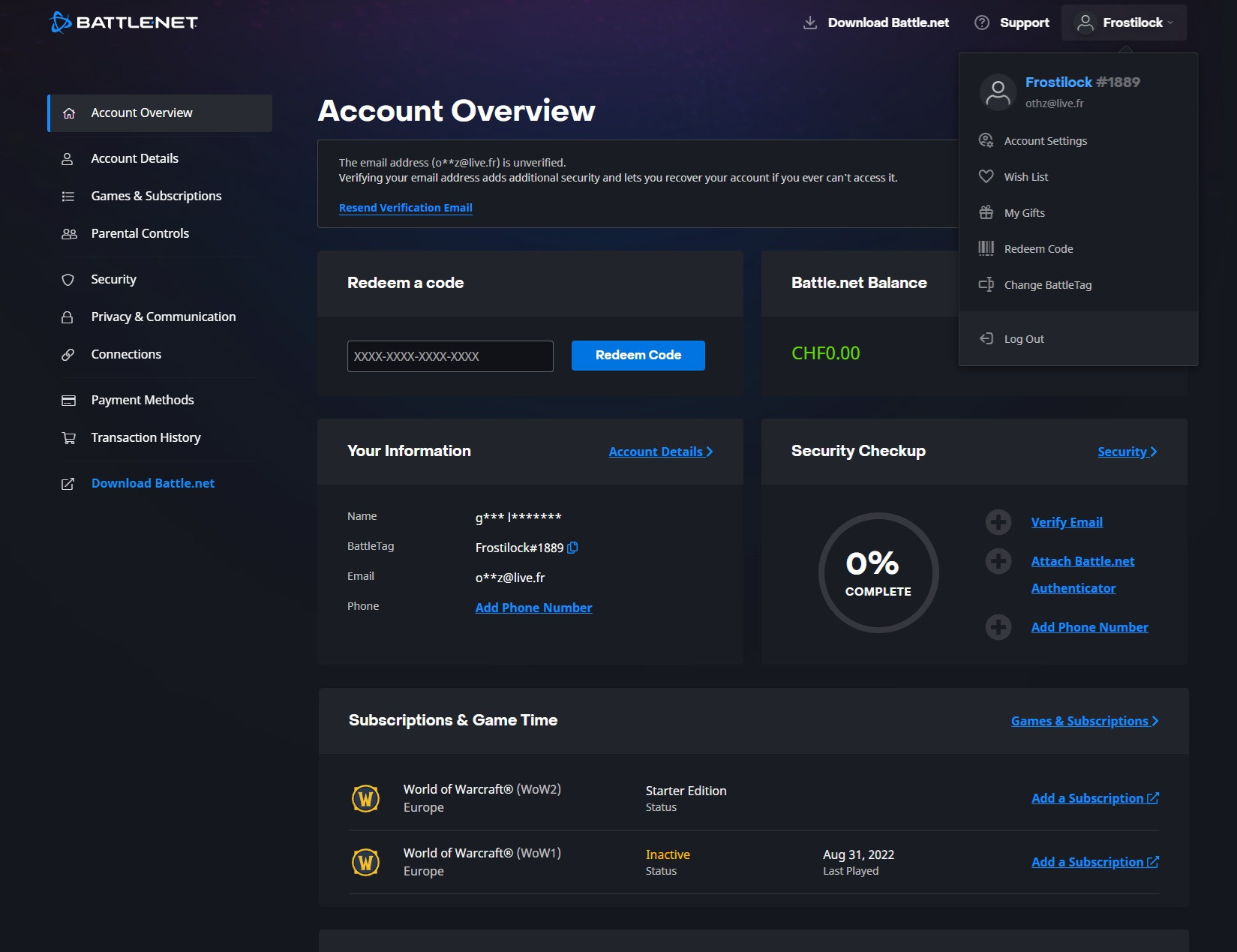The width and height of the screenshot is (1237, 952).
Task: Open Account Details via Your Information chevron link
Action: point(661,452)
